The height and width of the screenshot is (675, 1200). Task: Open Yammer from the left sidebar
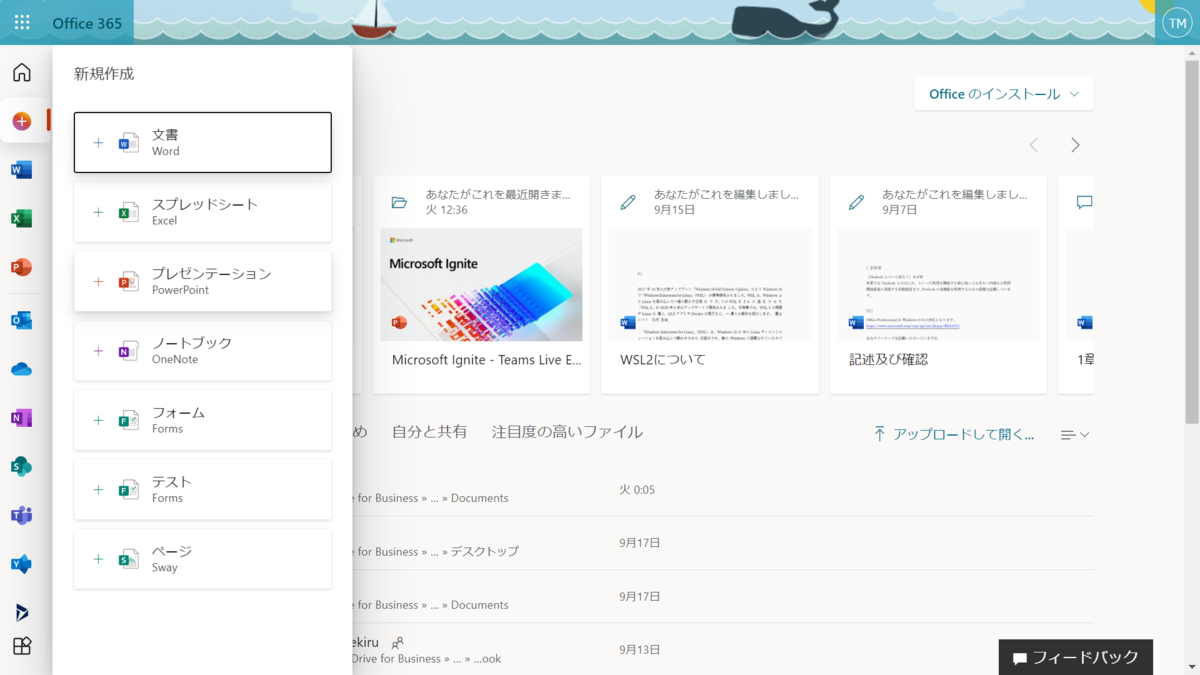coord(21,564)
